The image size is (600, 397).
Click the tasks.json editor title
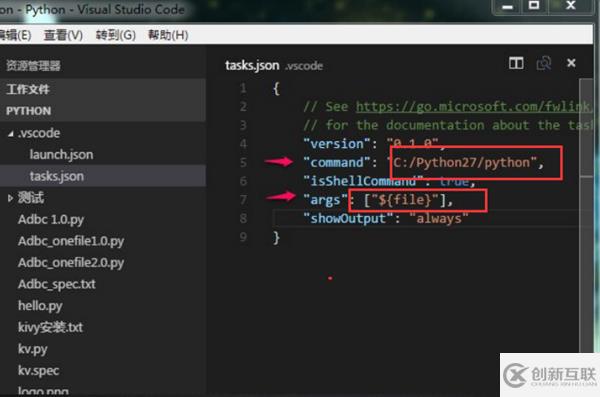252,65
